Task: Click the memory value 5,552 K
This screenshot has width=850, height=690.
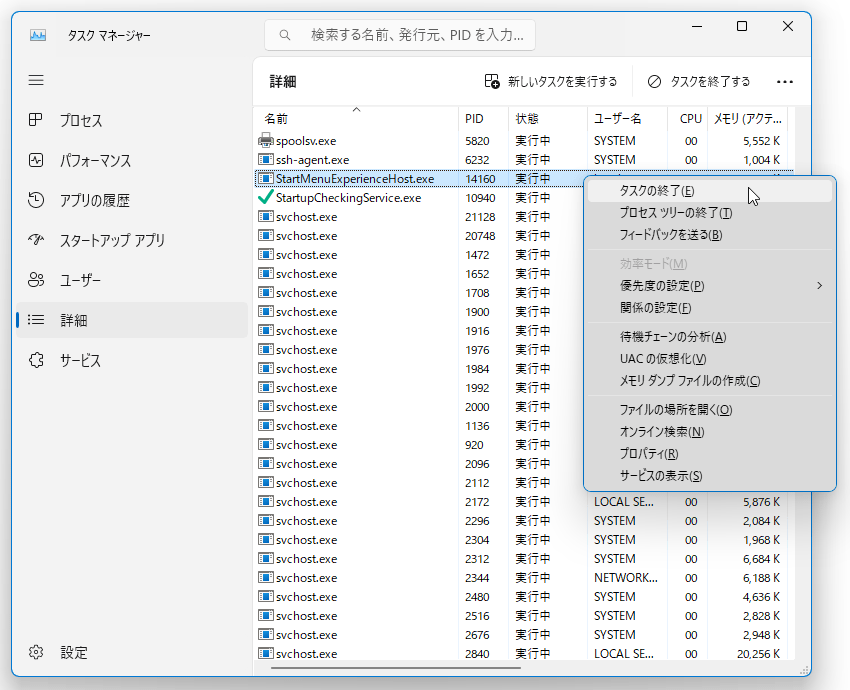Action: click(762, 141)
